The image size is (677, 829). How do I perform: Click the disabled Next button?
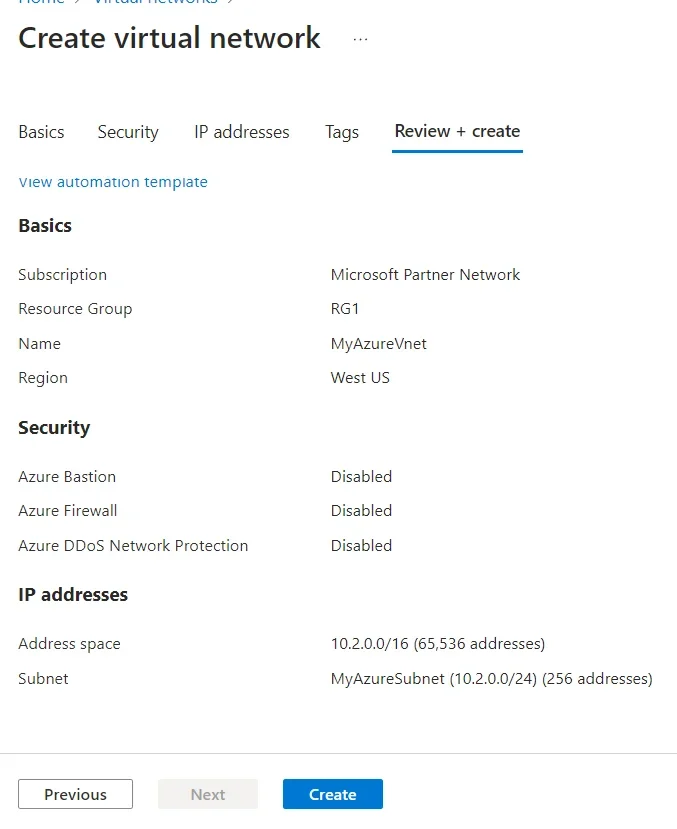coord(207,794)
